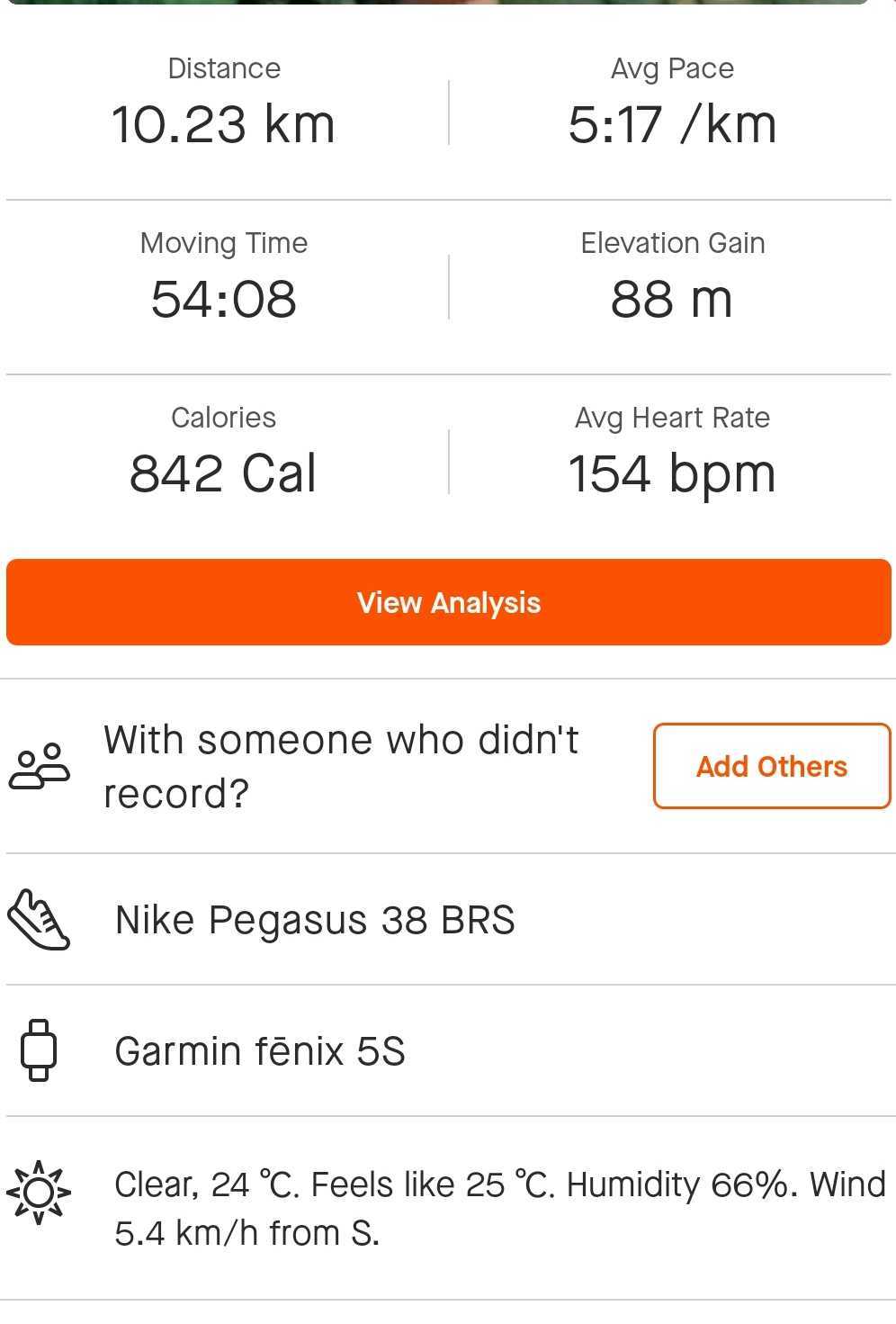Tap the Calories label
896x1324 pixels.
click(x=223, y=418)
